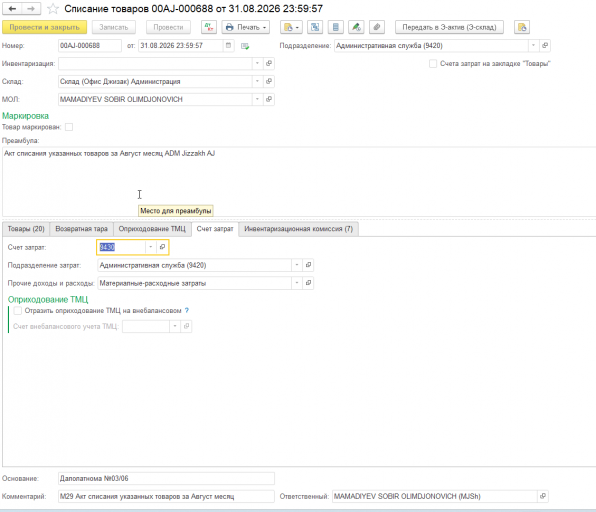Enable Счета затрат на закладке Товары checkbox
This screenshot has width=596, height=512.
[433, 63]
